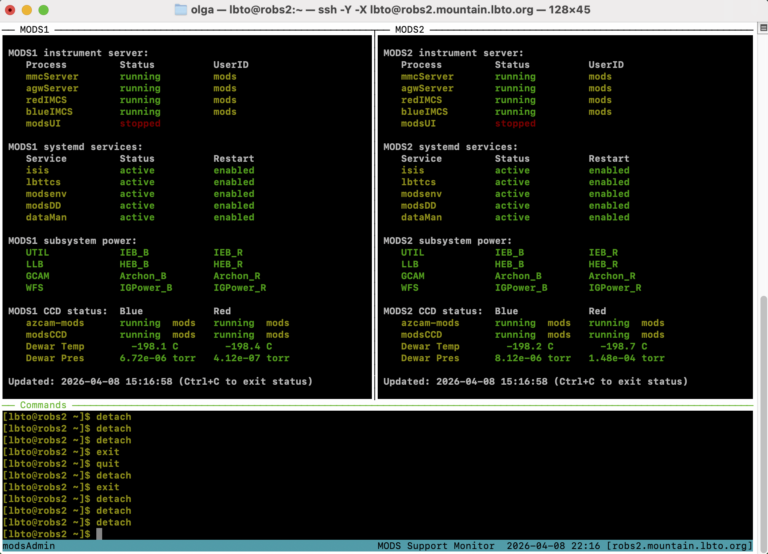
Task: Click MODS1 mmcServer process name
Action: click(52, 77)
